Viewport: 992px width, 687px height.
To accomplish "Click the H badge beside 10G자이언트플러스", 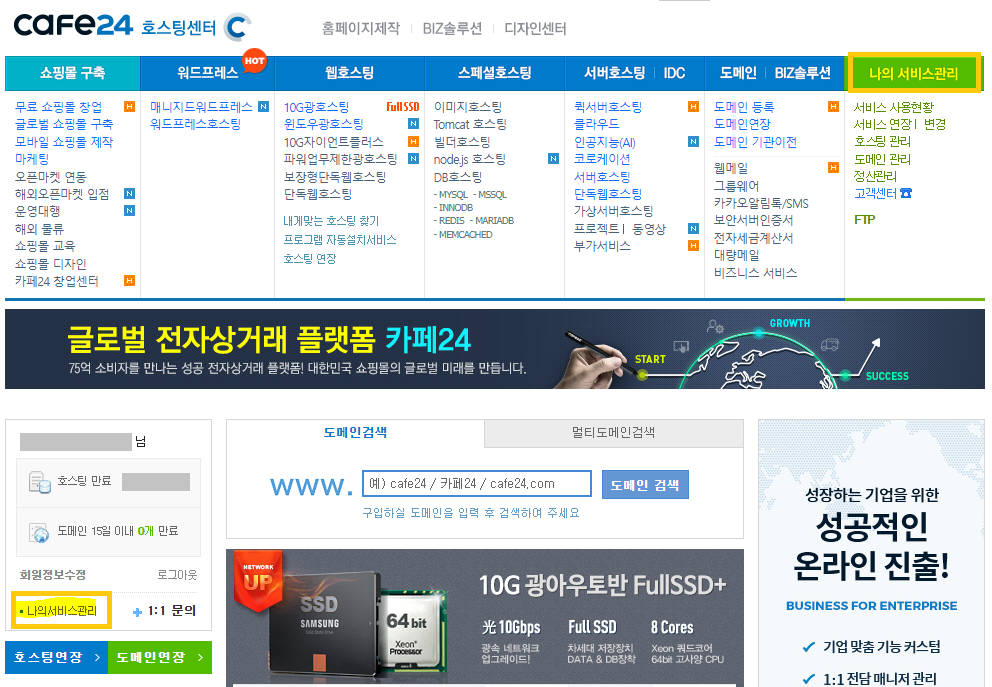I will [x=413, y=142].
